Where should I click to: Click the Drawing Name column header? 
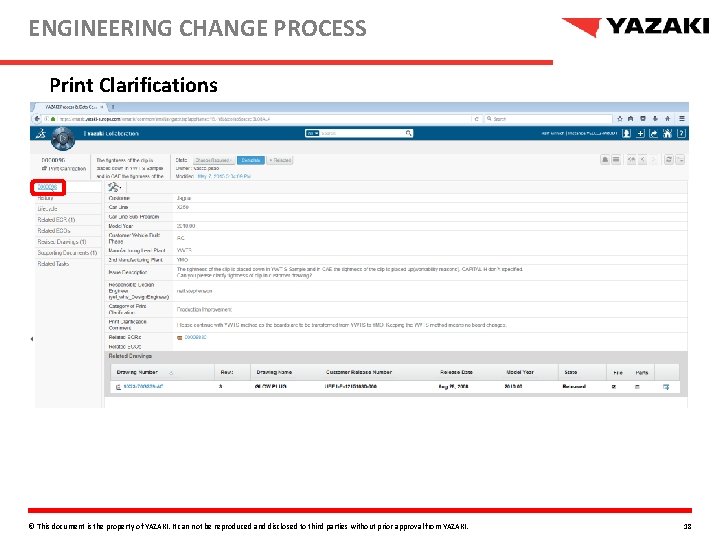coord(274,372)
